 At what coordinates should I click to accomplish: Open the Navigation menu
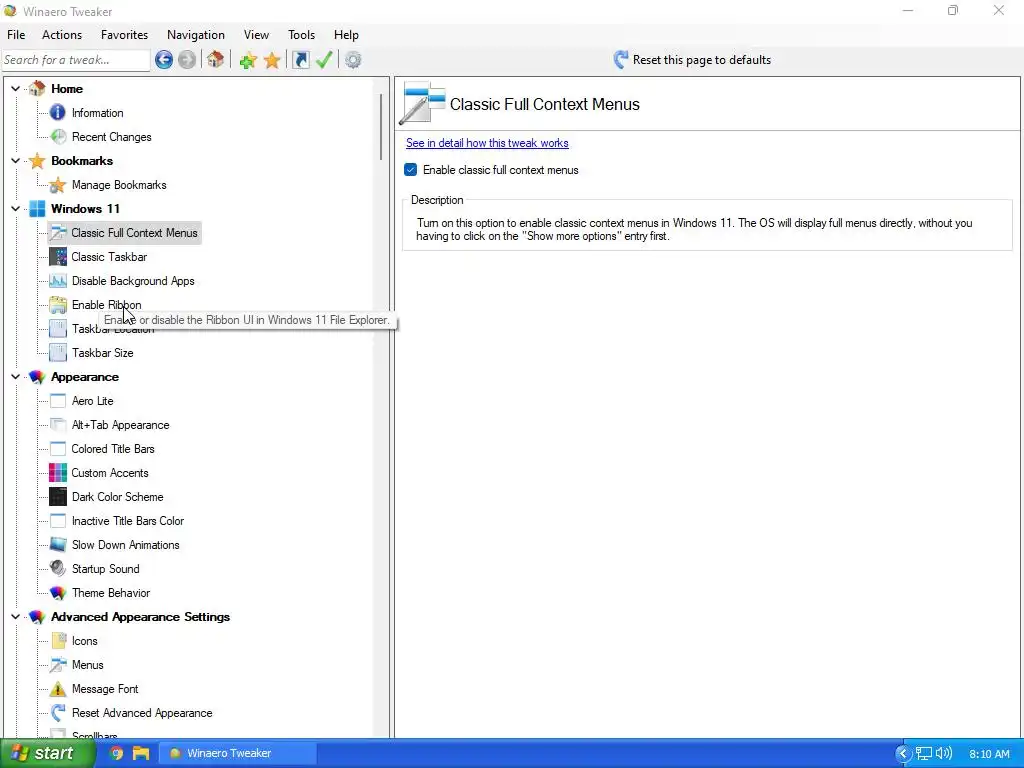(196, 35)
